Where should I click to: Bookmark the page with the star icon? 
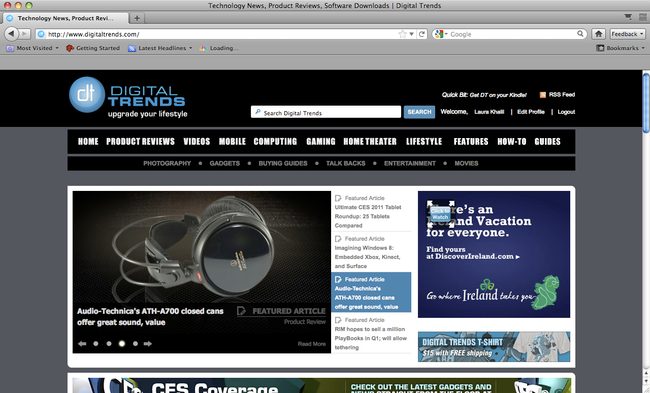[402, 34]
